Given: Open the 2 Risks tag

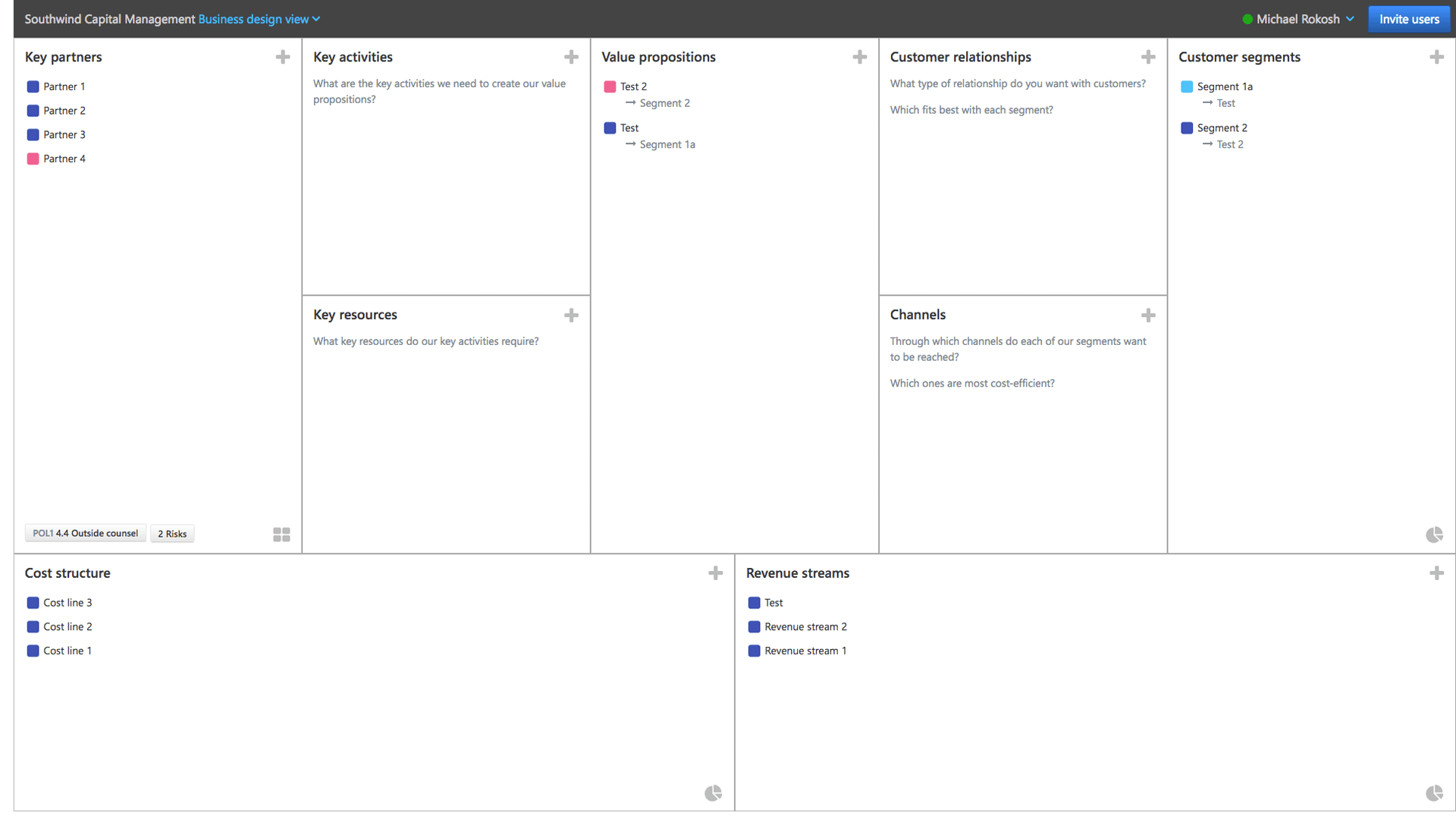Looking at the screenshot, I should (172, 534).
